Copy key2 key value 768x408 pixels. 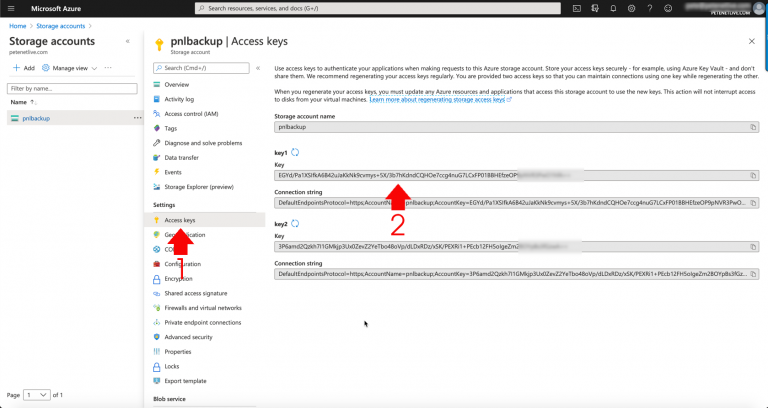tap(753, 247)
